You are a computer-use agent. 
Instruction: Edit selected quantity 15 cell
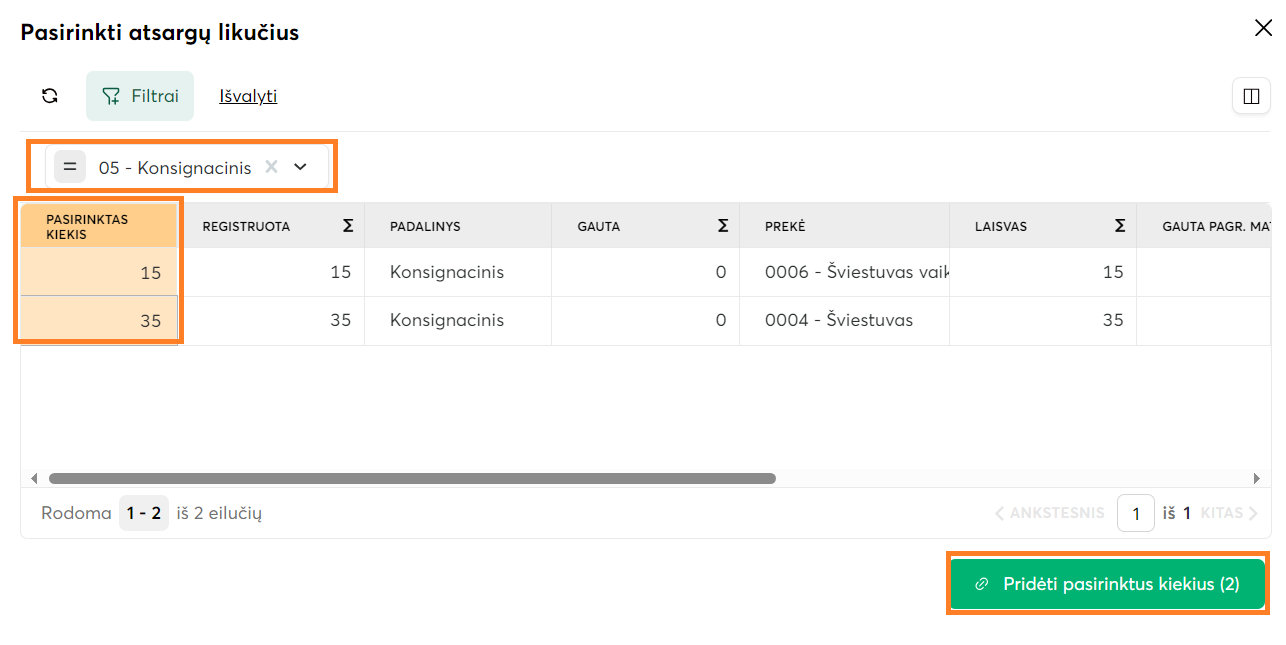click(x=99, y=272)
